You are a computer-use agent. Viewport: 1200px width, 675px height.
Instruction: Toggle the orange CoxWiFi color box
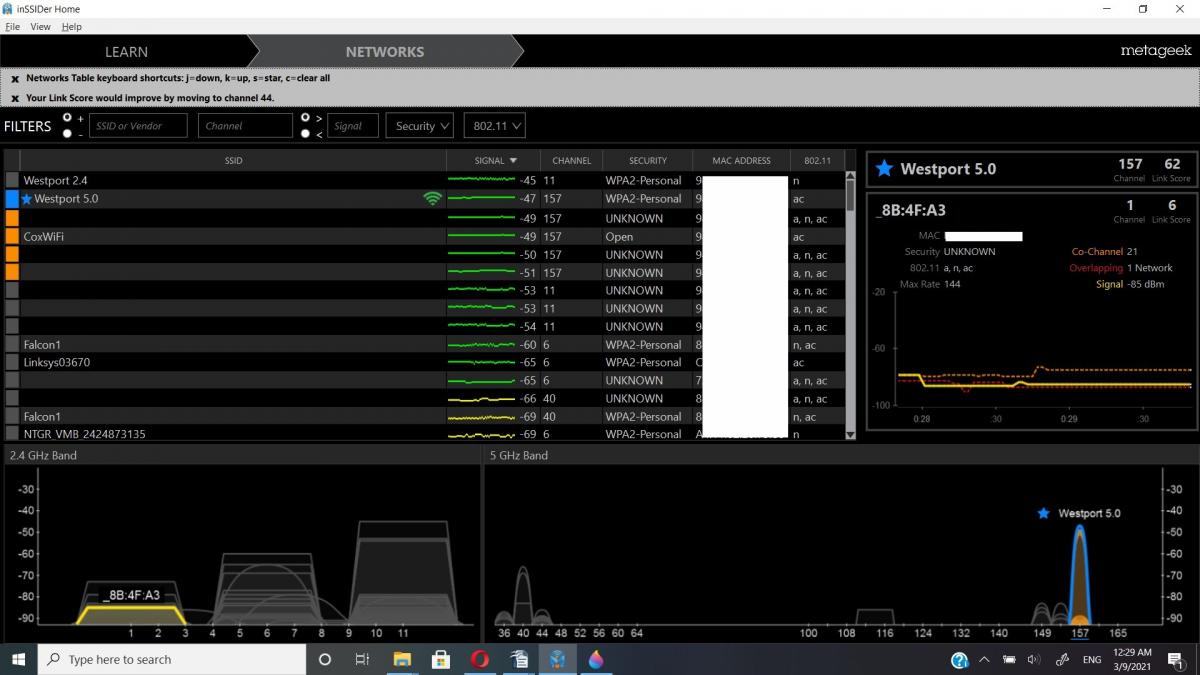(x=12, y=237)
